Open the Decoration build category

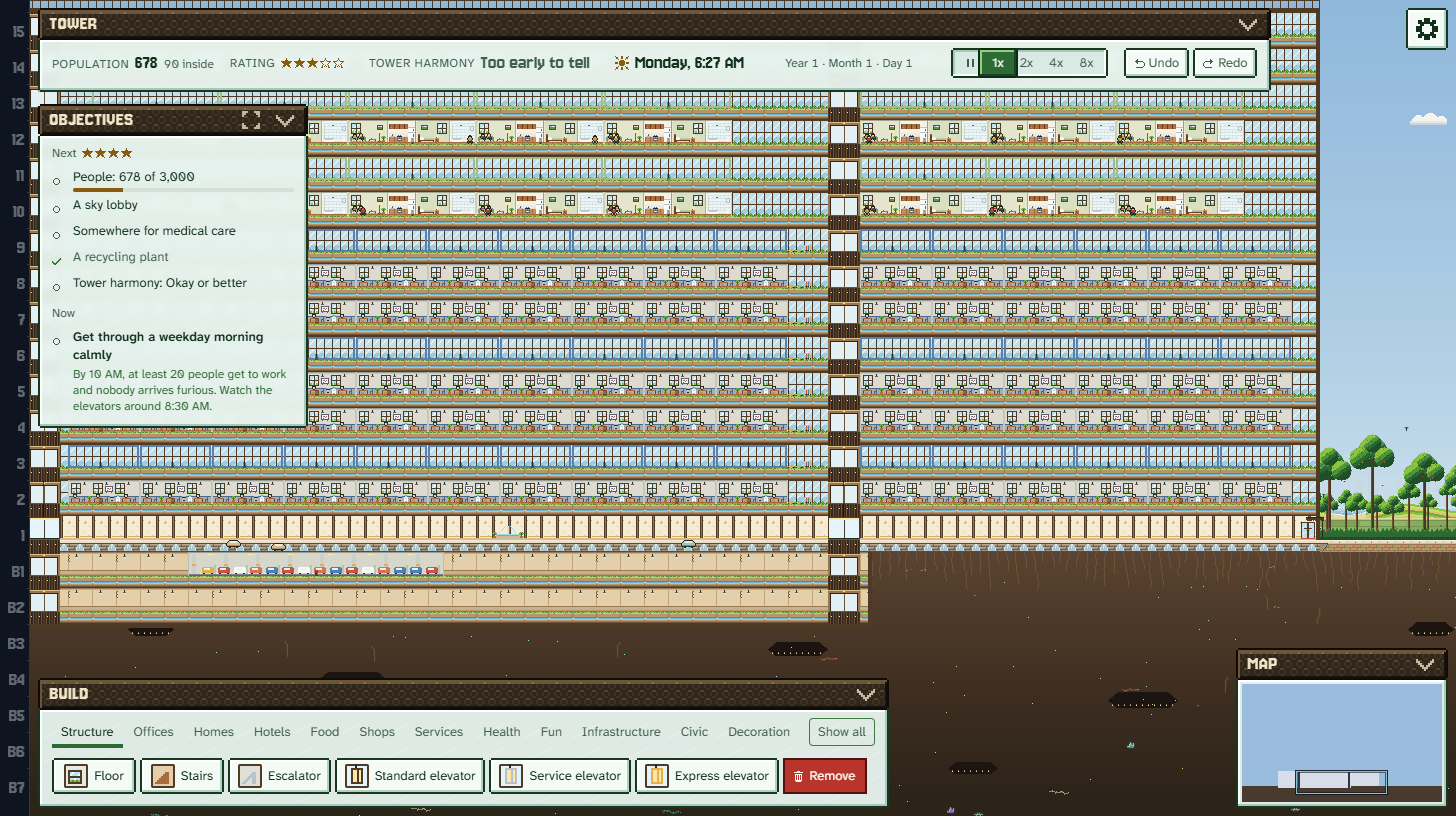point(759,732)
